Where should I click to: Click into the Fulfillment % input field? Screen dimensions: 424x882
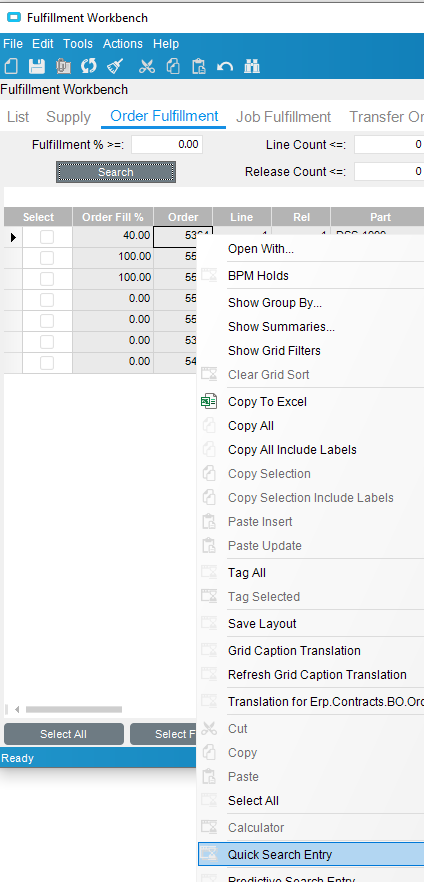[167, 145]
